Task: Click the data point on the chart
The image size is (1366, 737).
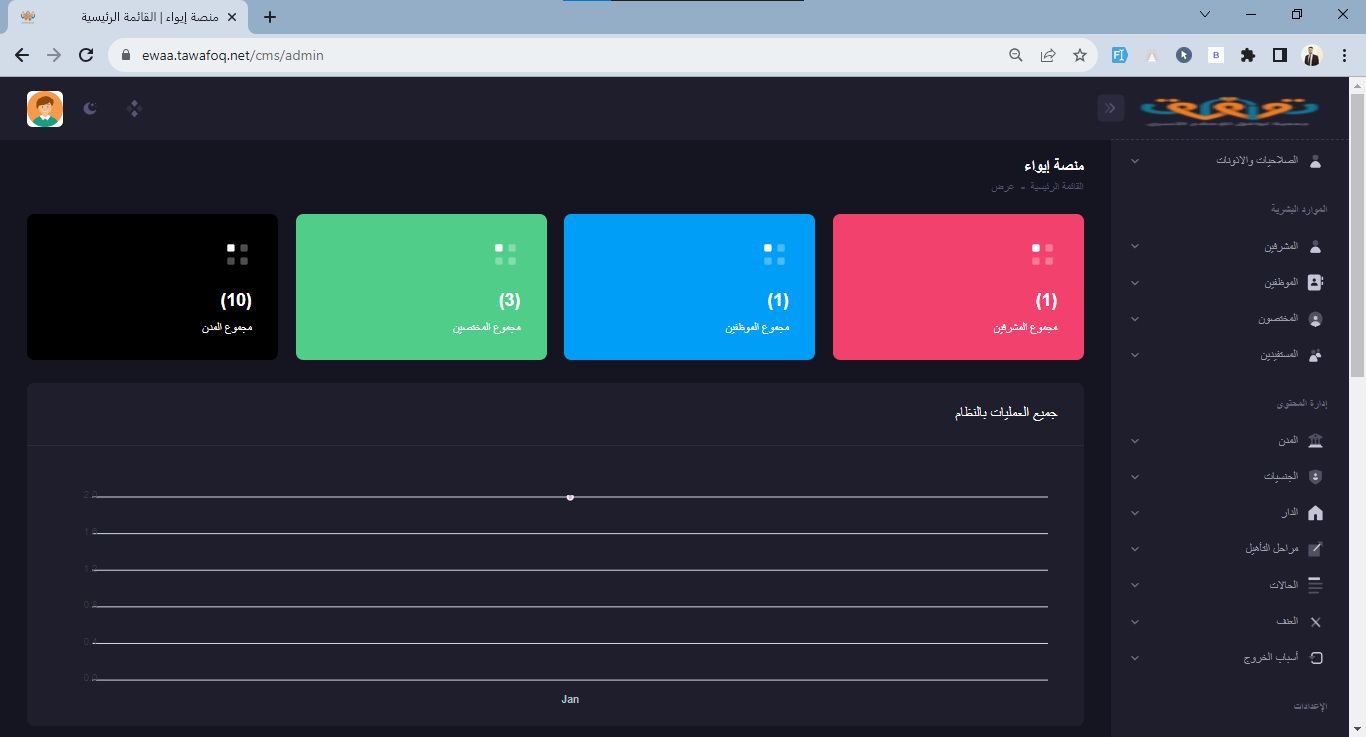Action: (570, 497)
